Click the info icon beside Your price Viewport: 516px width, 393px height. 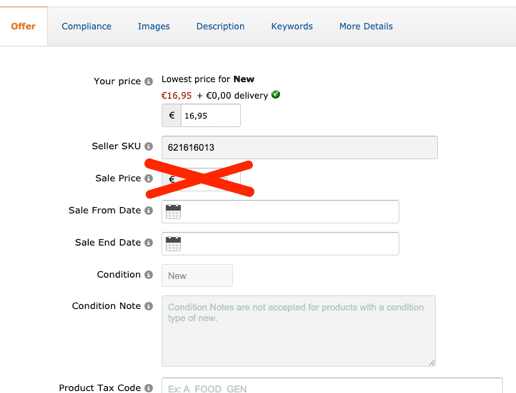149,81
